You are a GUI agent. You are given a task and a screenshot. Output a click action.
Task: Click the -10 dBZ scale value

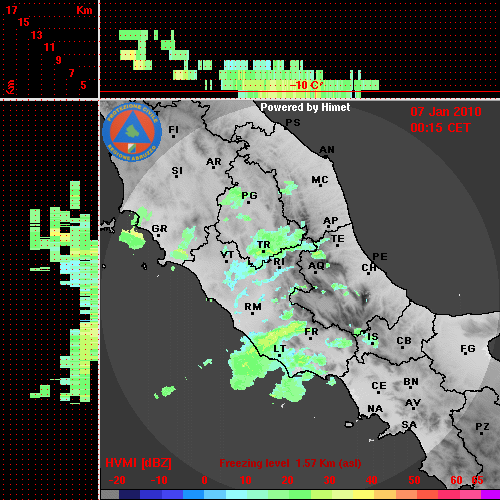[x=159, y=480]
